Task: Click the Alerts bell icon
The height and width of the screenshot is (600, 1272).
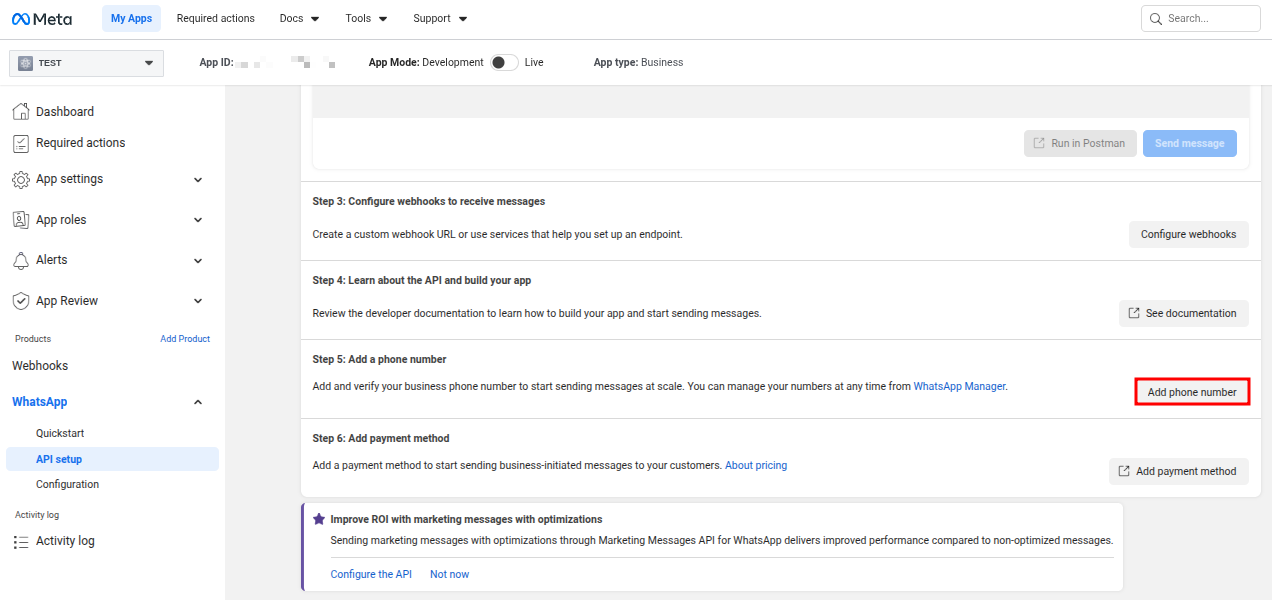Action: click(x=20, y=260)
